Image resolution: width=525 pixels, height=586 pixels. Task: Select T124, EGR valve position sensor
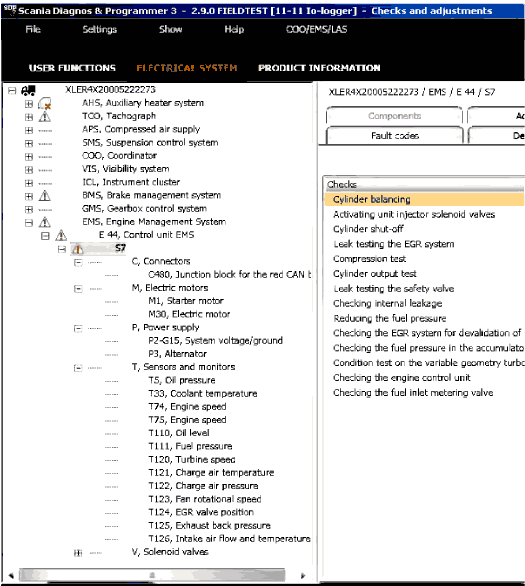pos(201,512)
